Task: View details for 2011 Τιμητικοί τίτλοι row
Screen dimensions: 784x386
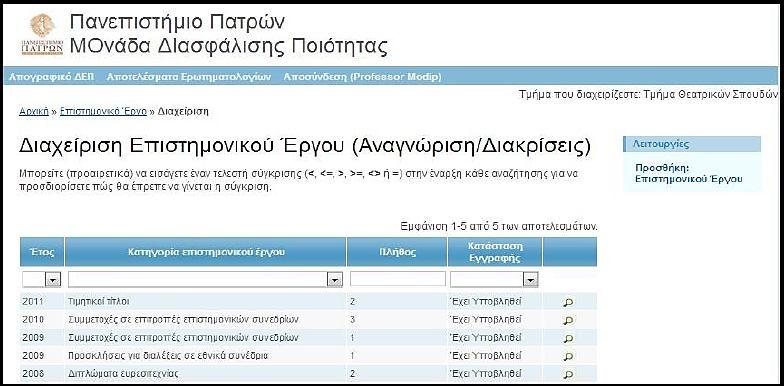Action: (568, 302)
